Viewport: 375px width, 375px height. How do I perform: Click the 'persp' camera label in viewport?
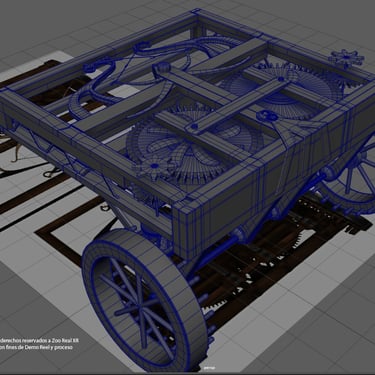pyautogui.click(x=209, y=368)
